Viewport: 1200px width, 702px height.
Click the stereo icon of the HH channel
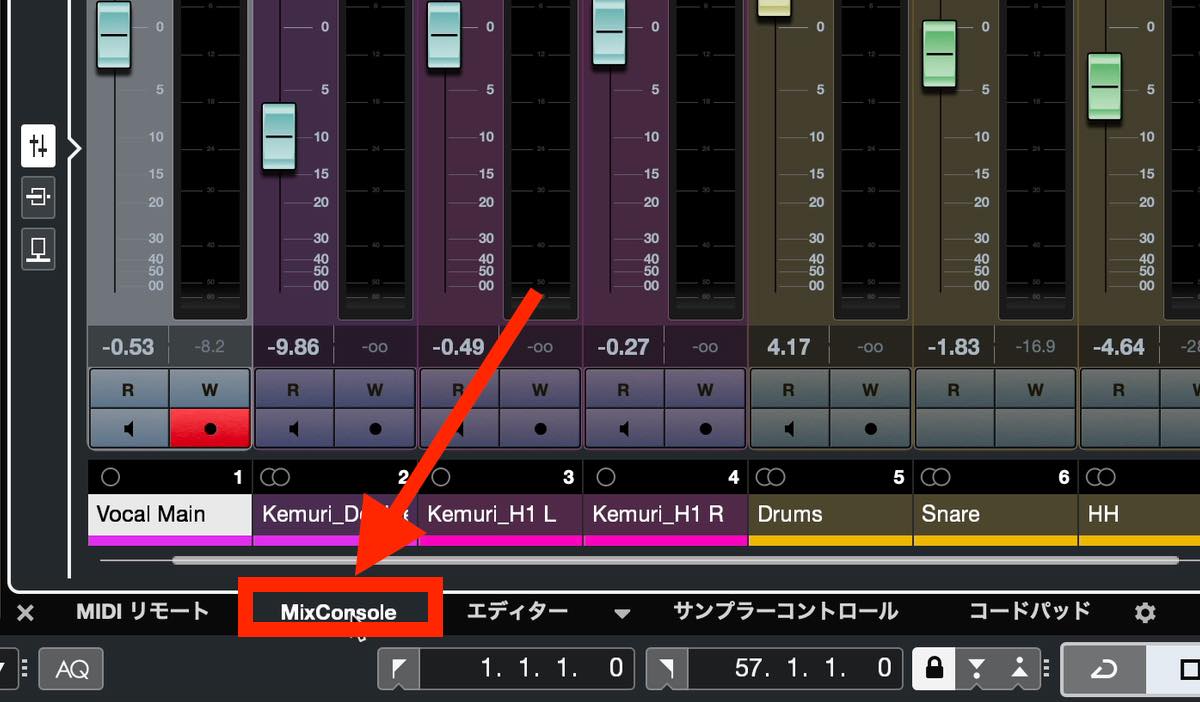1102,478
